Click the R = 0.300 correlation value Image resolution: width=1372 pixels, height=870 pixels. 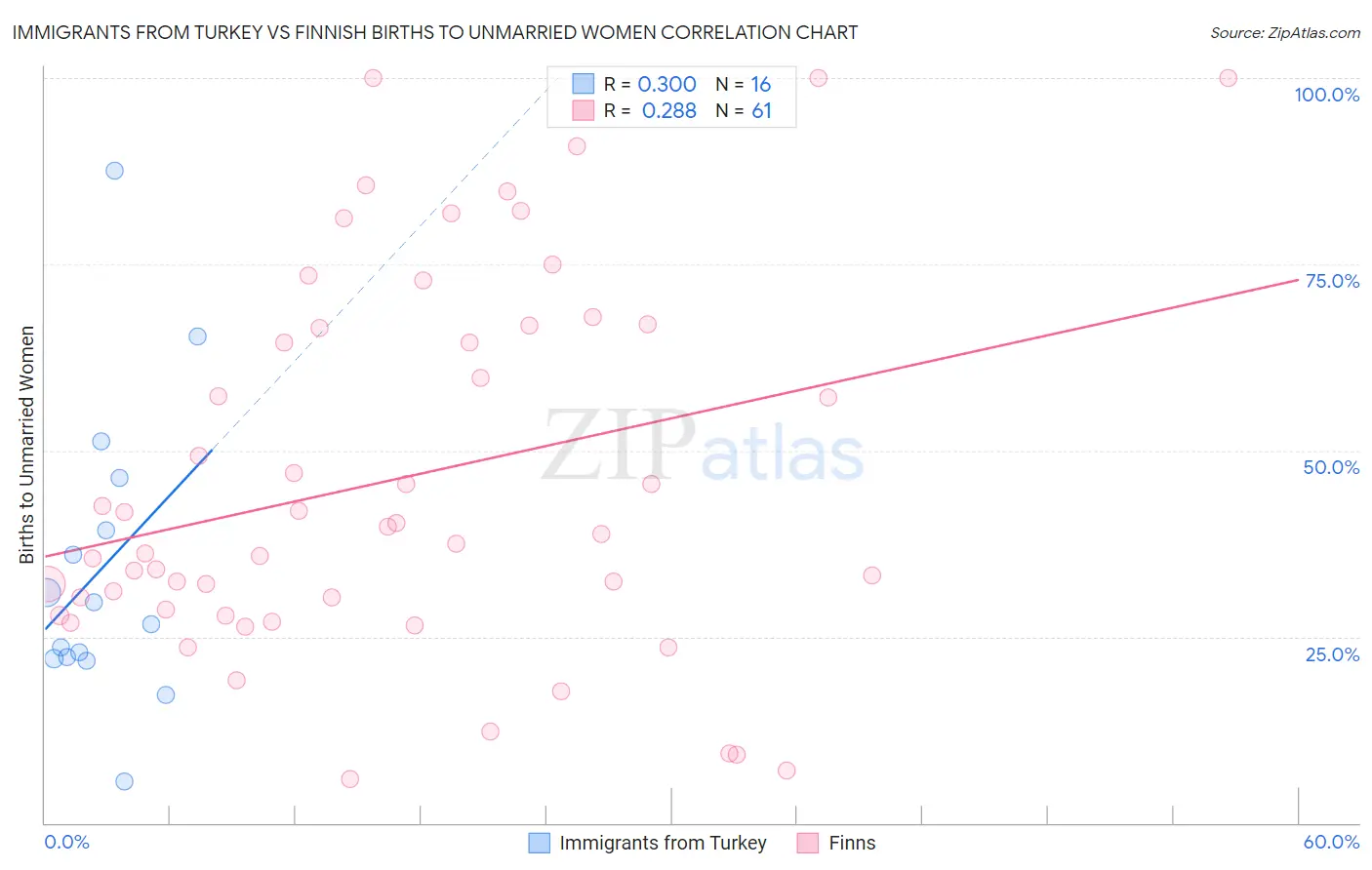click(650, 84)
